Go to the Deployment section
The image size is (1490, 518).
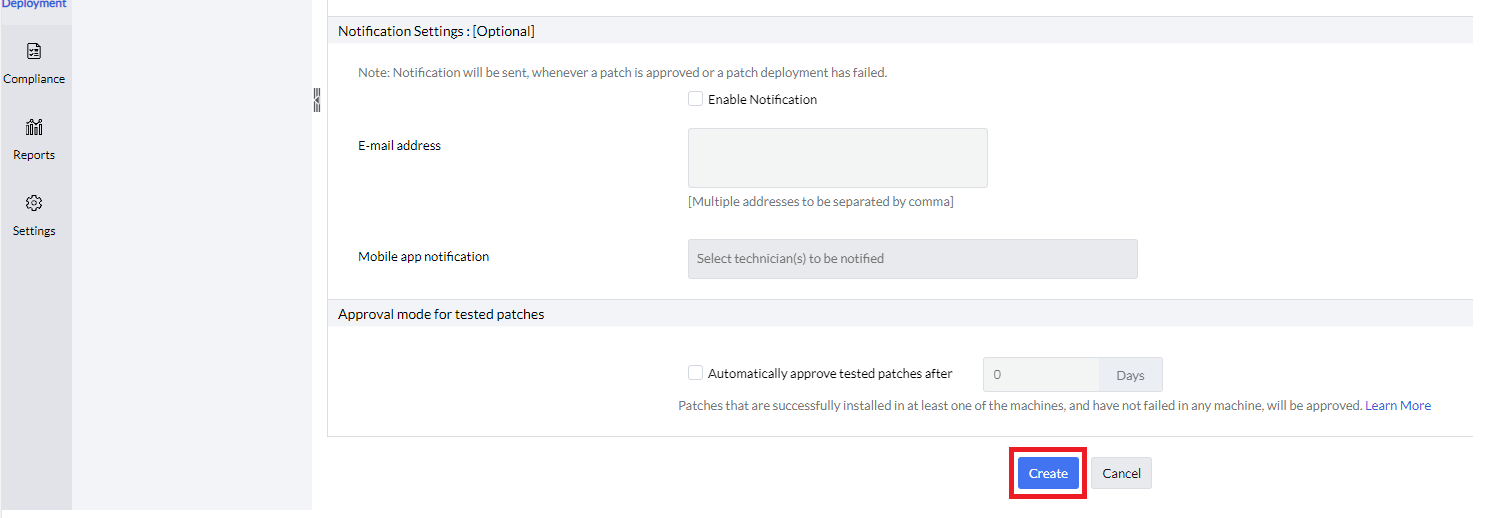coord(34,5)
